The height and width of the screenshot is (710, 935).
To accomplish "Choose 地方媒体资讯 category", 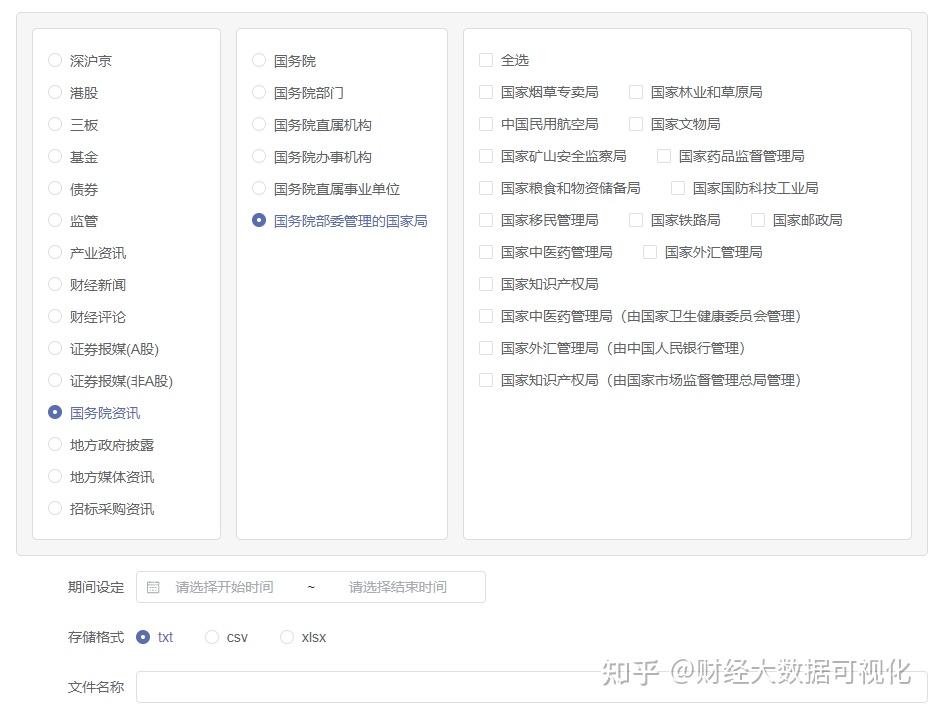I will click(55, 477).
